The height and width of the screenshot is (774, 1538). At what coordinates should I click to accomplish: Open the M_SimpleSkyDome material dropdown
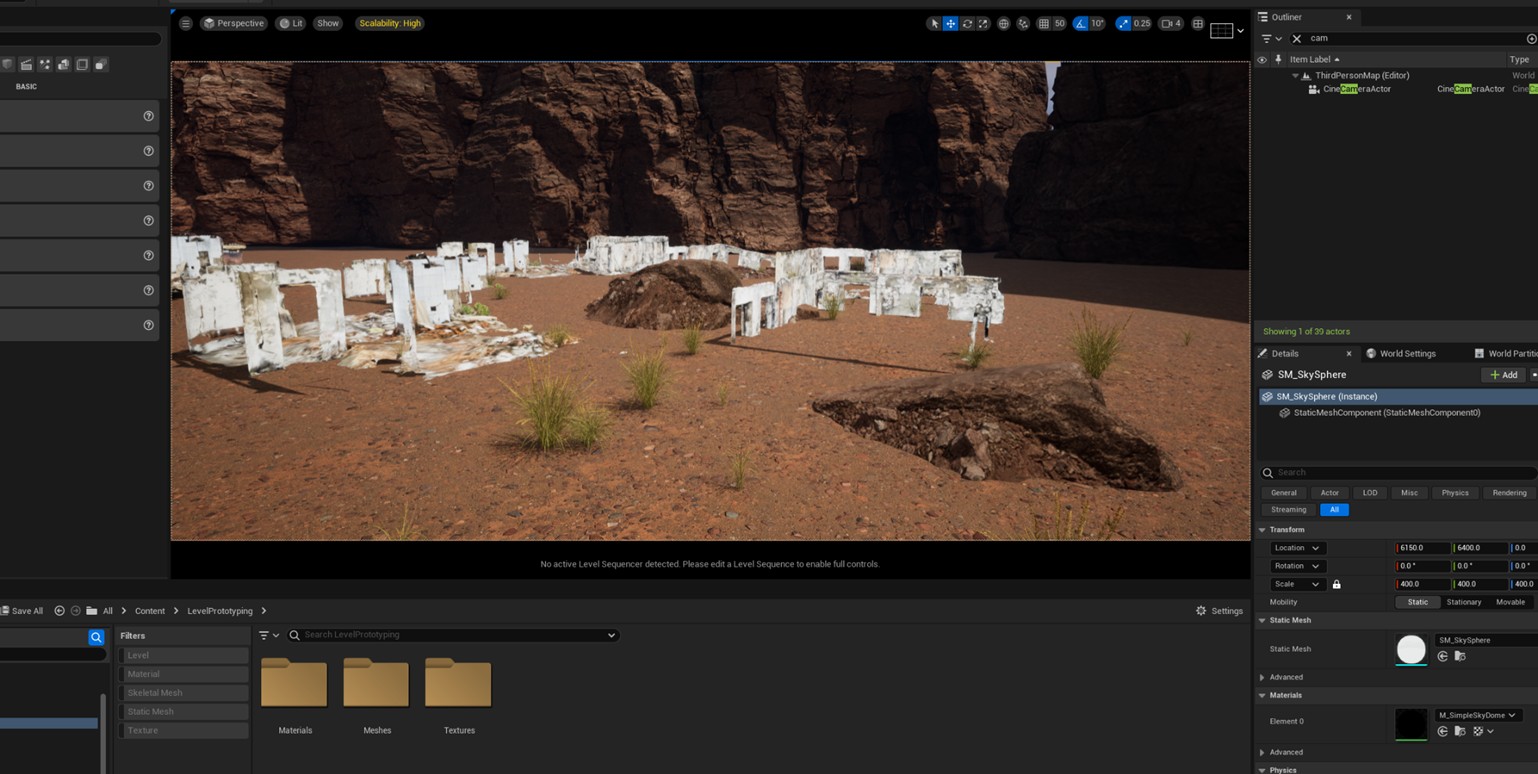1478,715
